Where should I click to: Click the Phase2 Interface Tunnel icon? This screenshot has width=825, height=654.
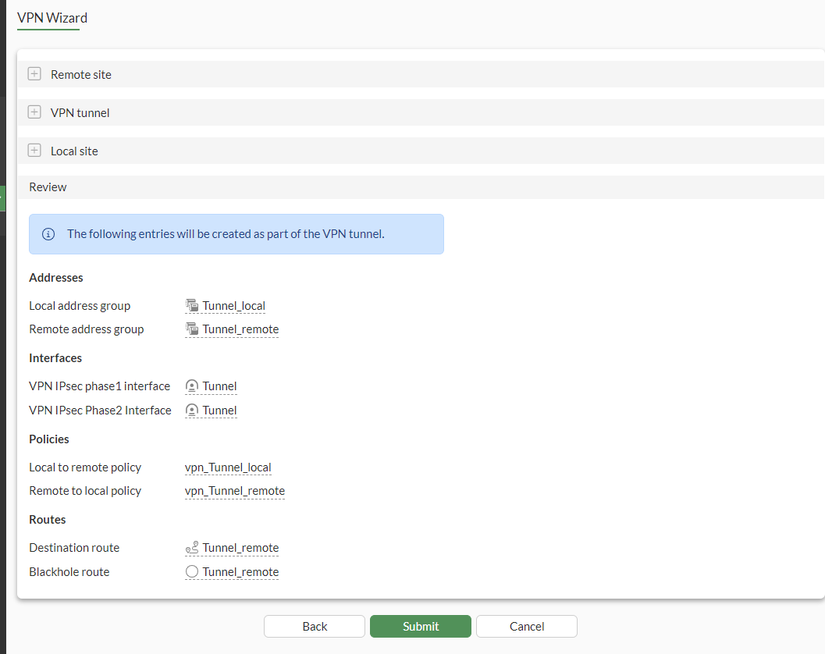192,410
